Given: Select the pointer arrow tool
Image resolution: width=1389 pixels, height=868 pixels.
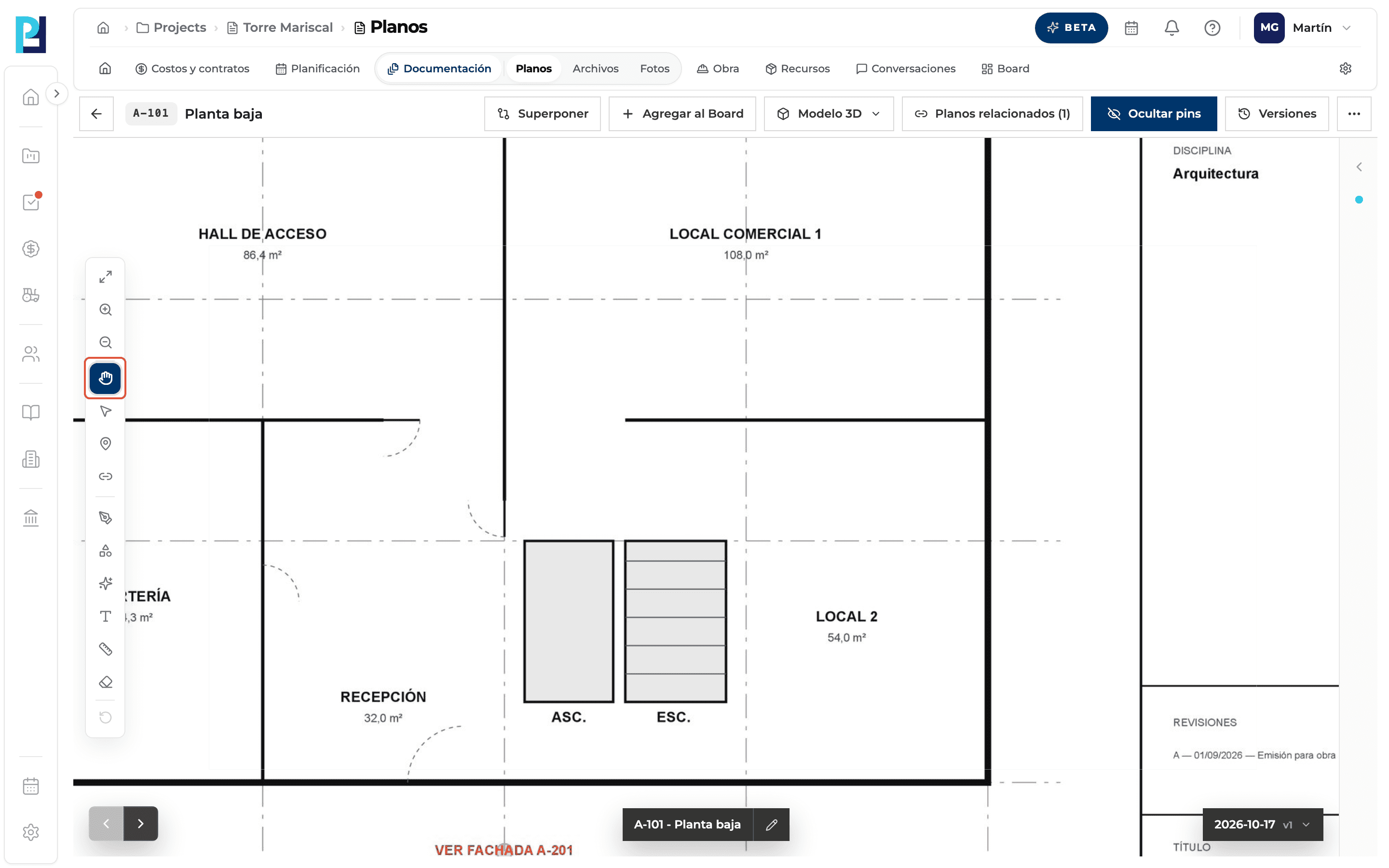Looking at the screenshot, I should coord(105,411).
